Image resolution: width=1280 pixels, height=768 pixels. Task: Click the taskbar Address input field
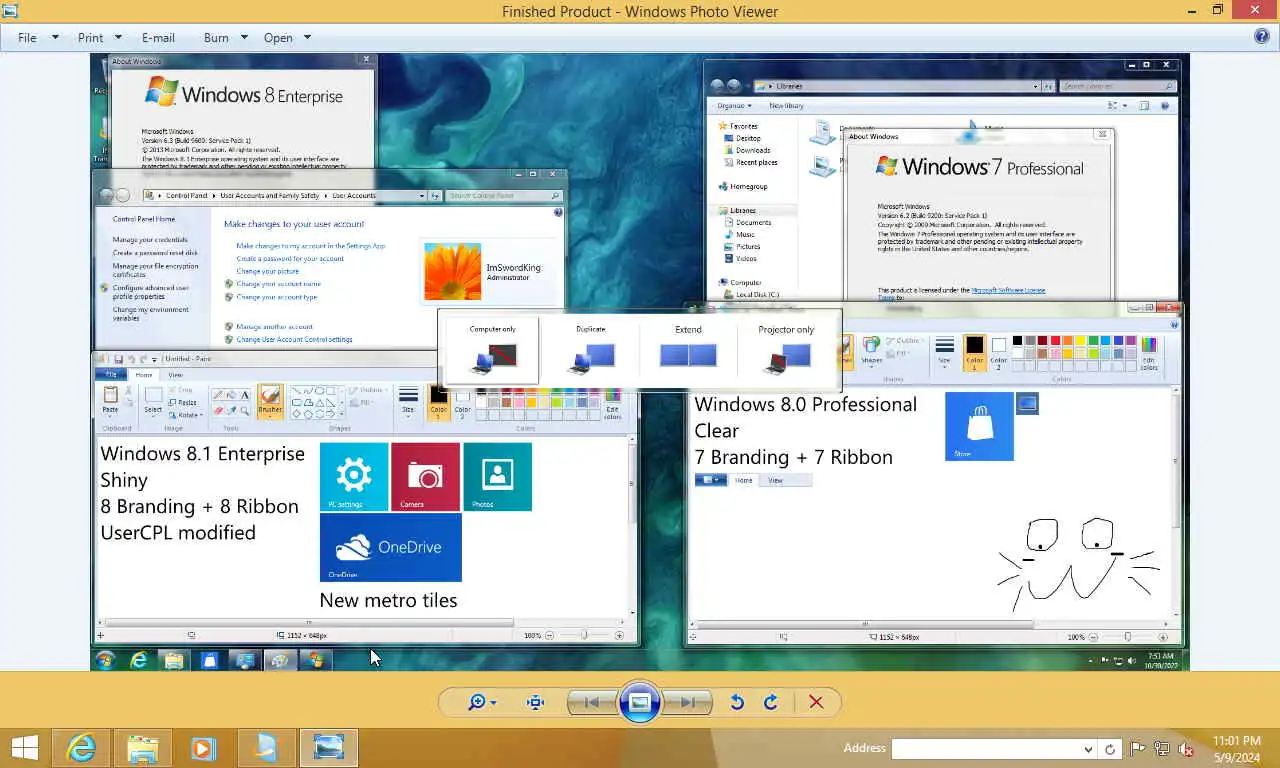986,748
